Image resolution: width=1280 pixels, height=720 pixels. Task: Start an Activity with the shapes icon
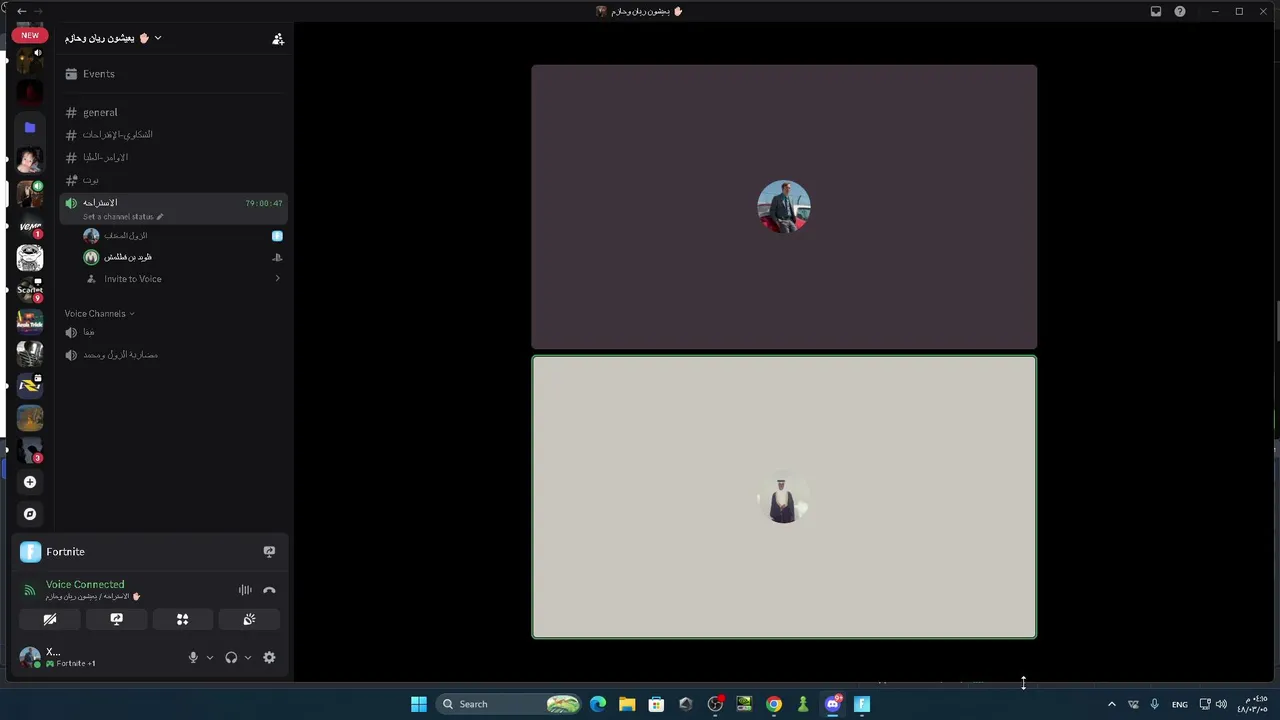[182, 619]
